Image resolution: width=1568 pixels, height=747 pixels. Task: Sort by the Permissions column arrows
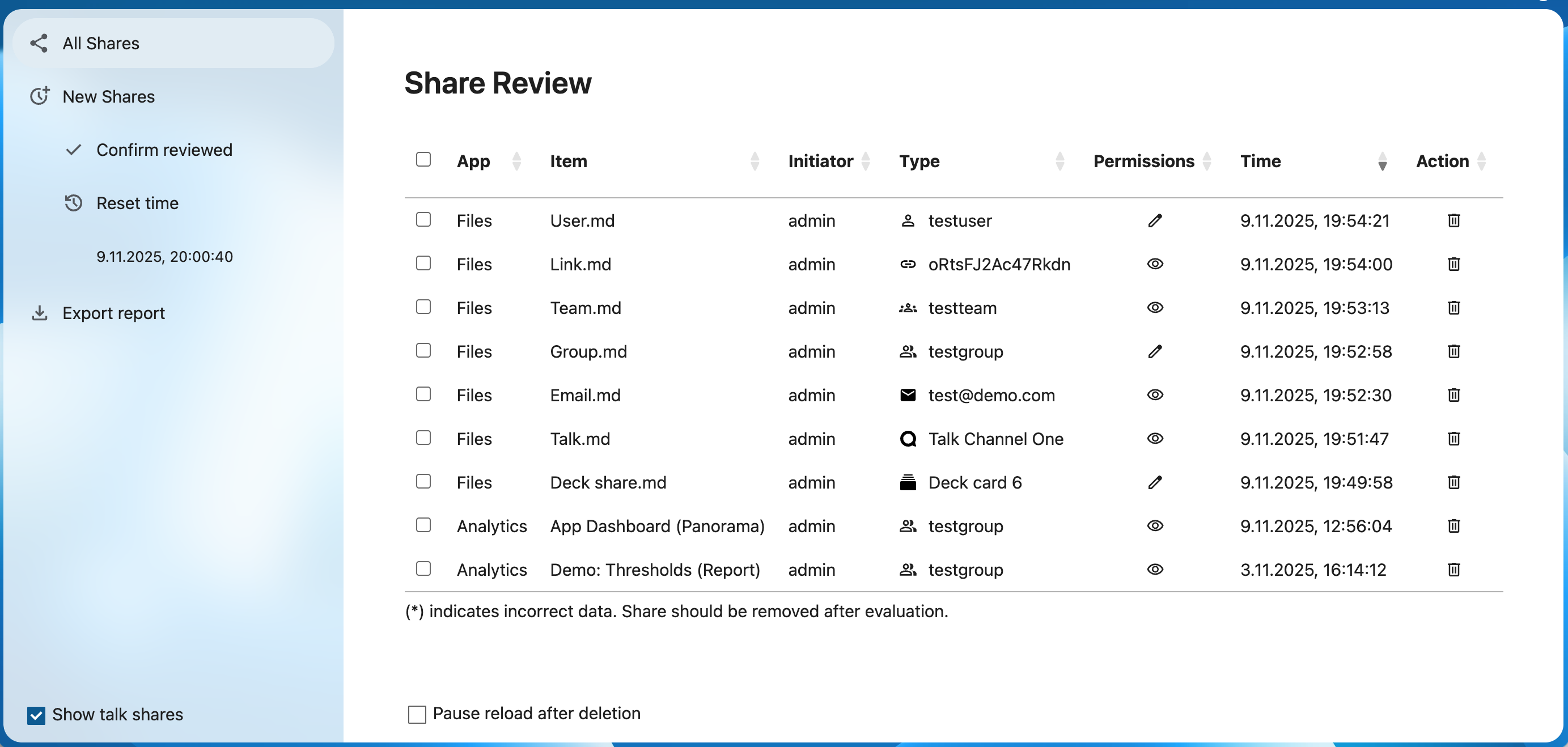(x=1206, y=162)
